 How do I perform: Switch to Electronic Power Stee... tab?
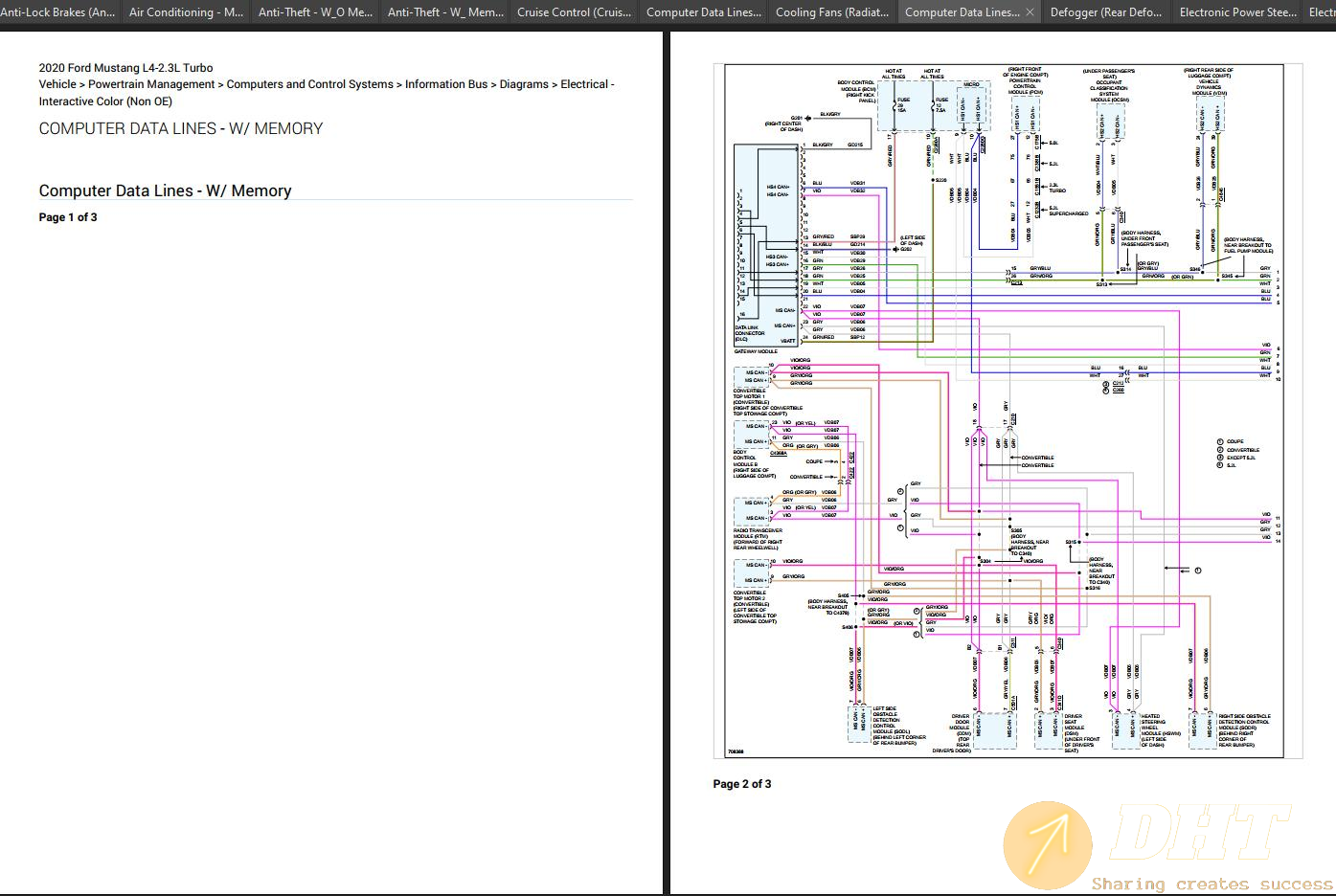pos(1237,12)
